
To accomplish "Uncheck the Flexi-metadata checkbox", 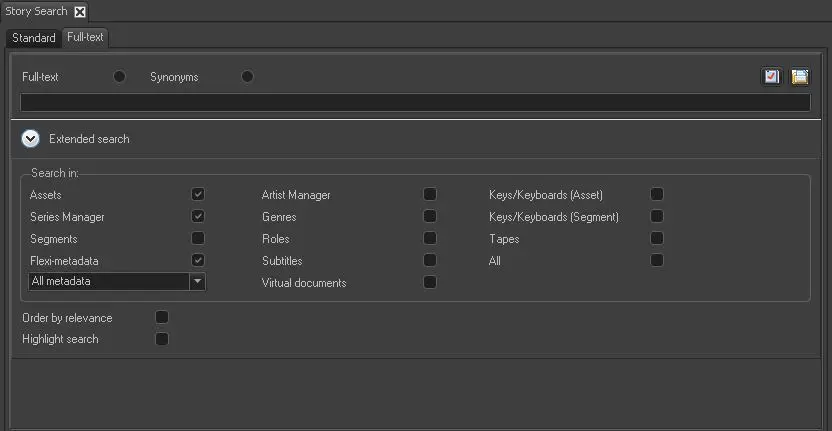I will (198, 260).
